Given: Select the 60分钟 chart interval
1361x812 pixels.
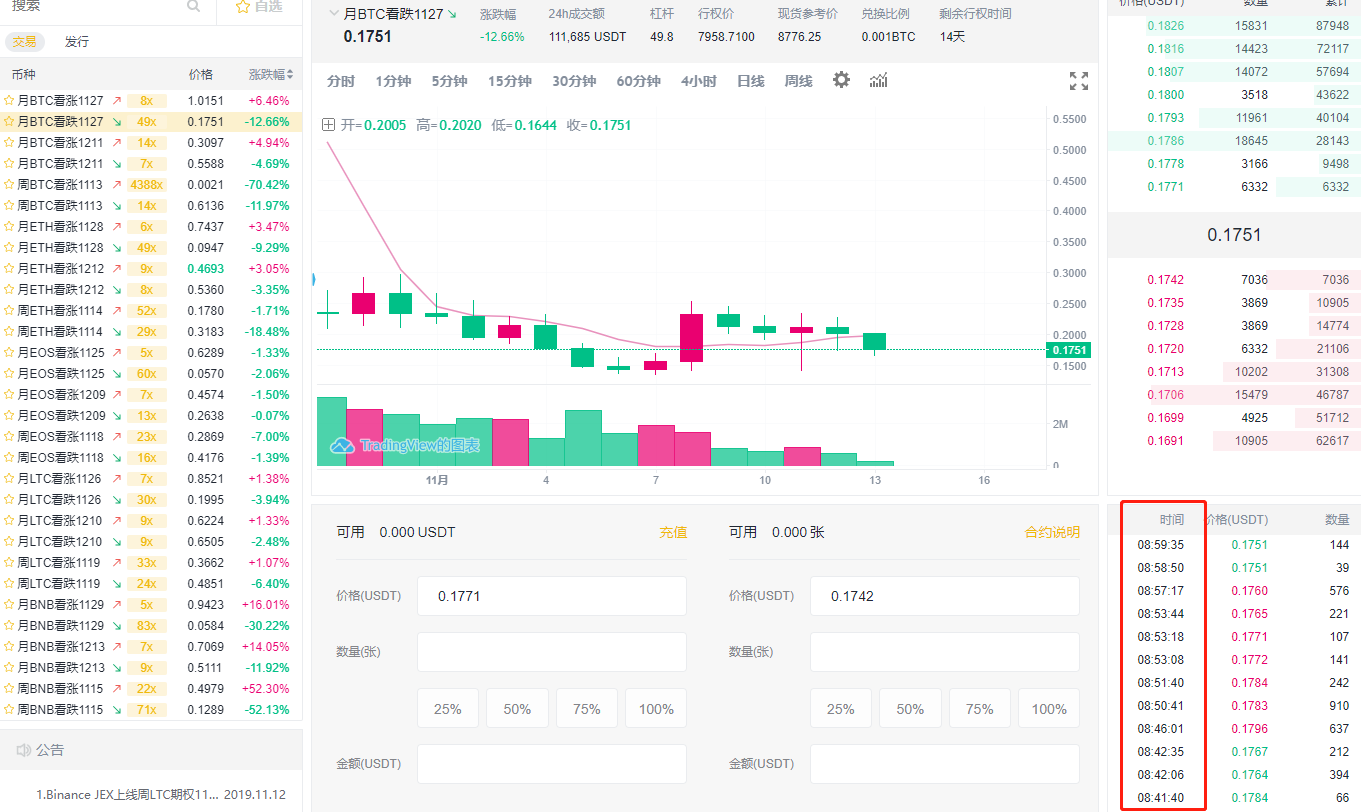Looking at the screenshot, I should pyautogui.click(x=639, y=81).
